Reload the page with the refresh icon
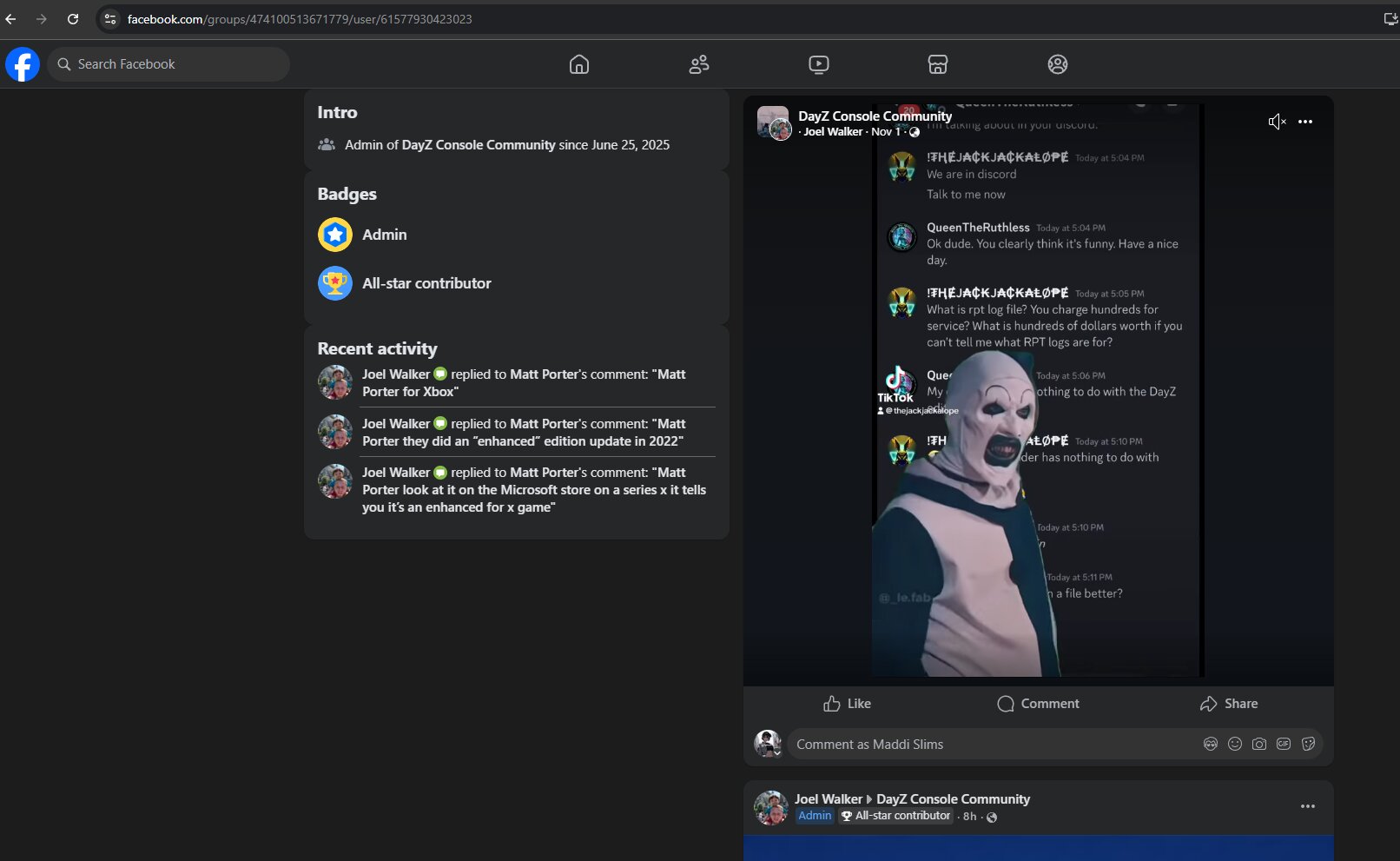1400x861 pixels. [x=73, y=19]
